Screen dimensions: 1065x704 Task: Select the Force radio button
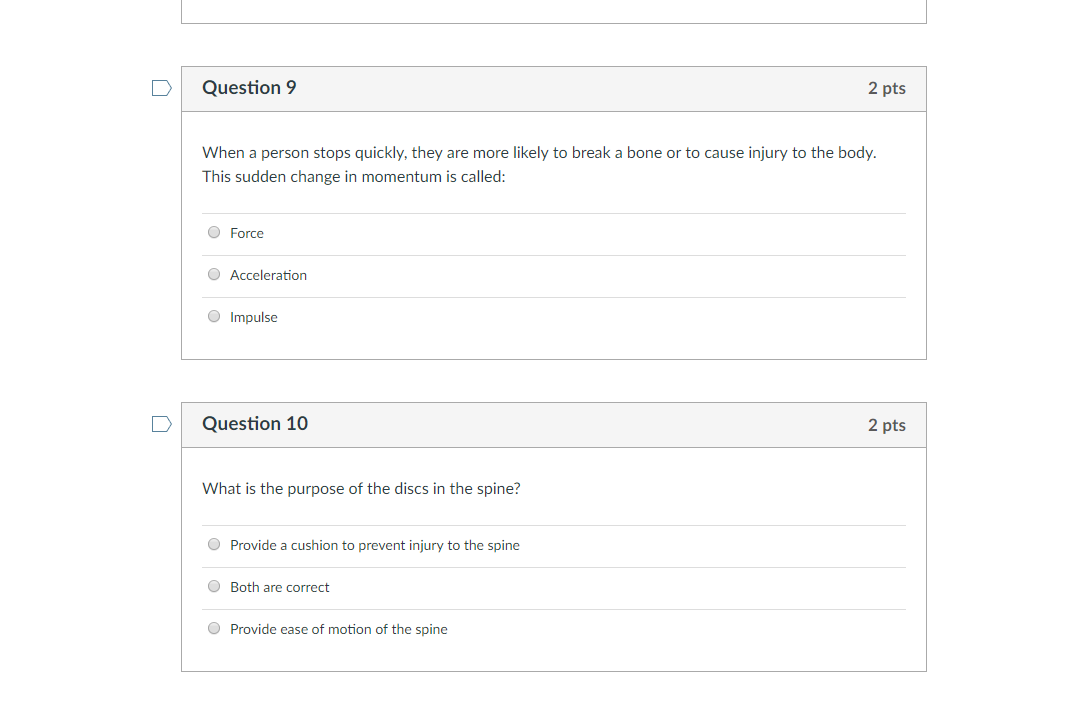[214, 232]
